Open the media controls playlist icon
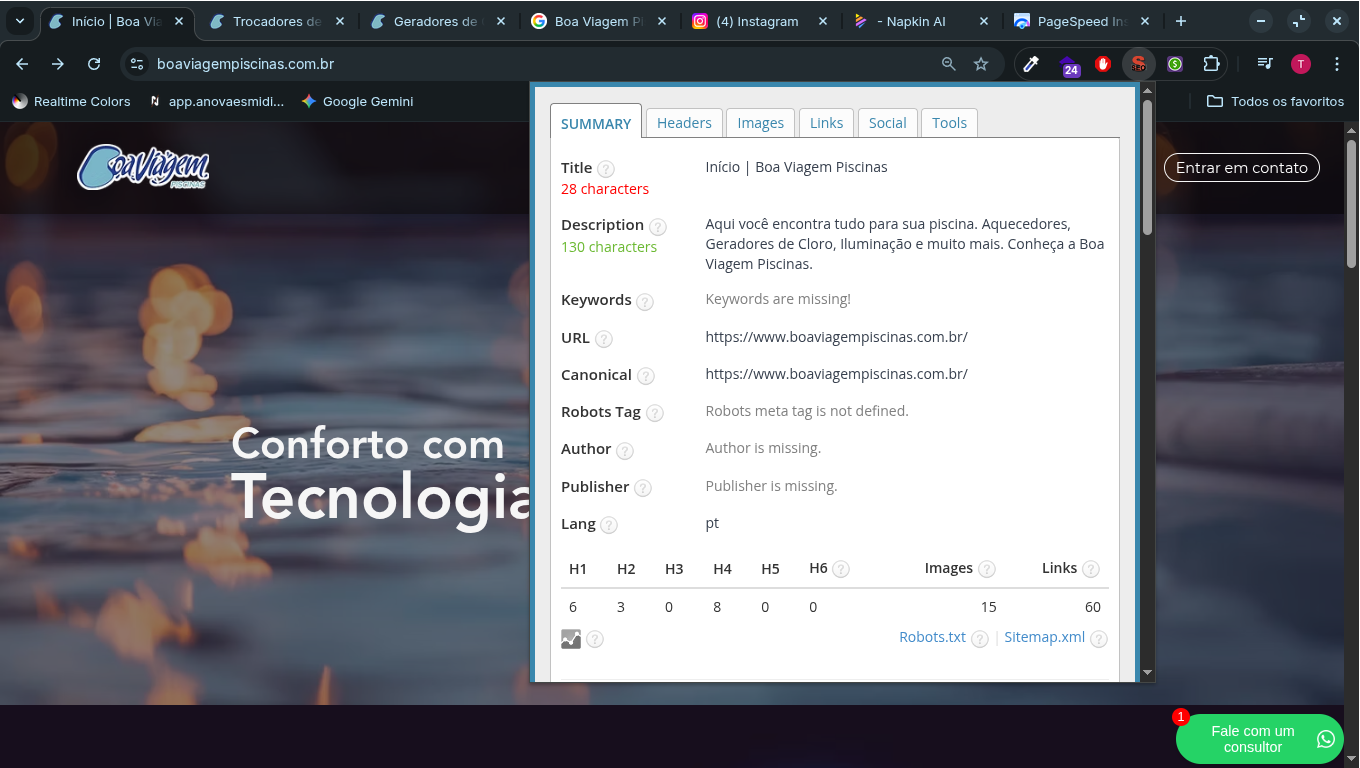The image size is (1360, 768). (x=1265, y=64)
